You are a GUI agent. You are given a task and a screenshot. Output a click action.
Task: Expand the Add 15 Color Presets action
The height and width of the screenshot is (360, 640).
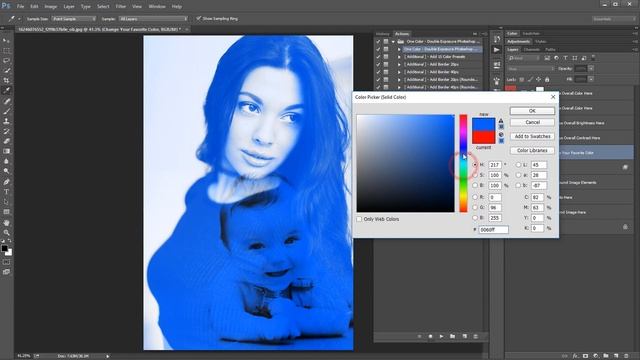[x=399, y=57]
